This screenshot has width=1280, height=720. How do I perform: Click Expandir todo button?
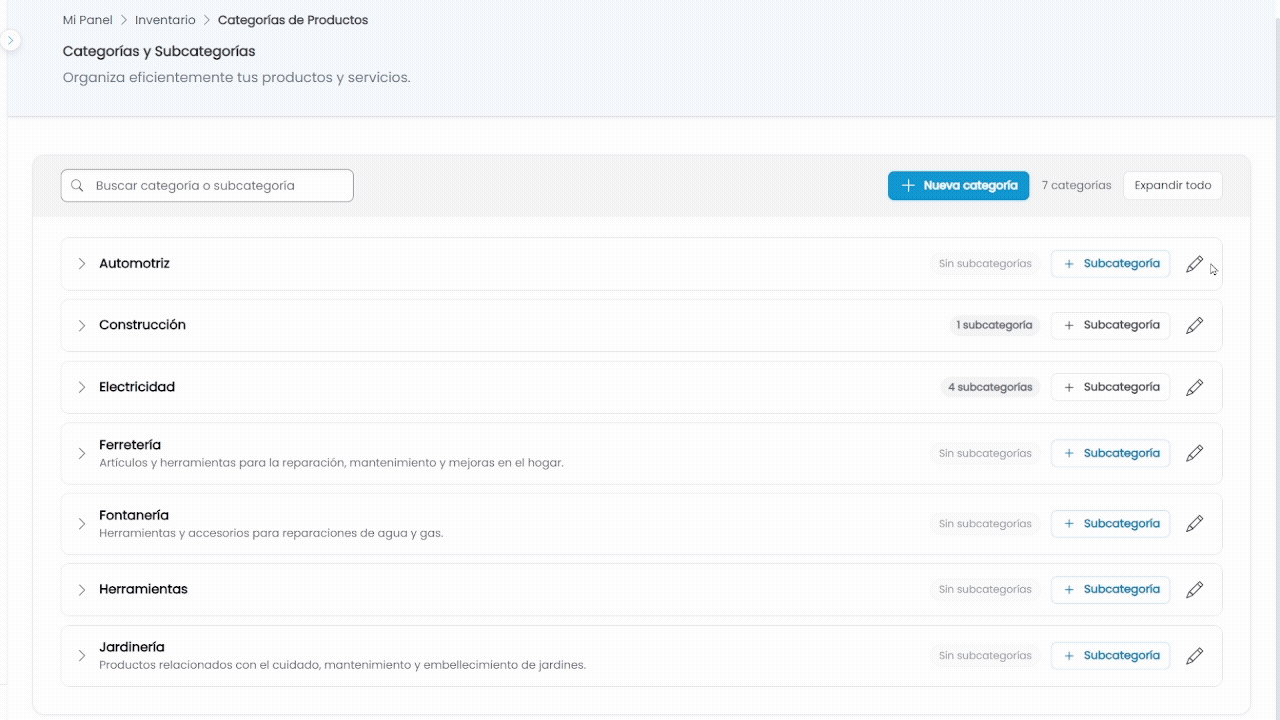click(x=1173, y=186)
